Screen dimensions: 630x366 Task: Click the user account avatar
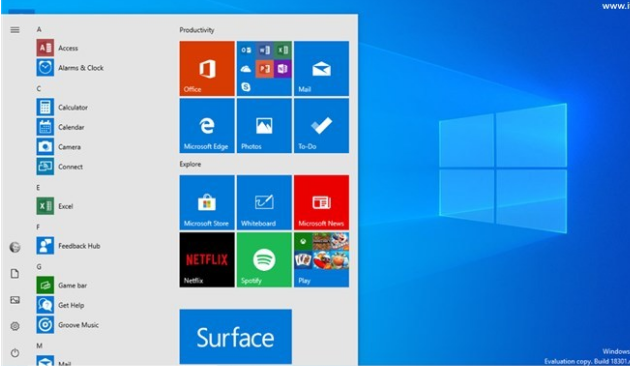(15, 247)
